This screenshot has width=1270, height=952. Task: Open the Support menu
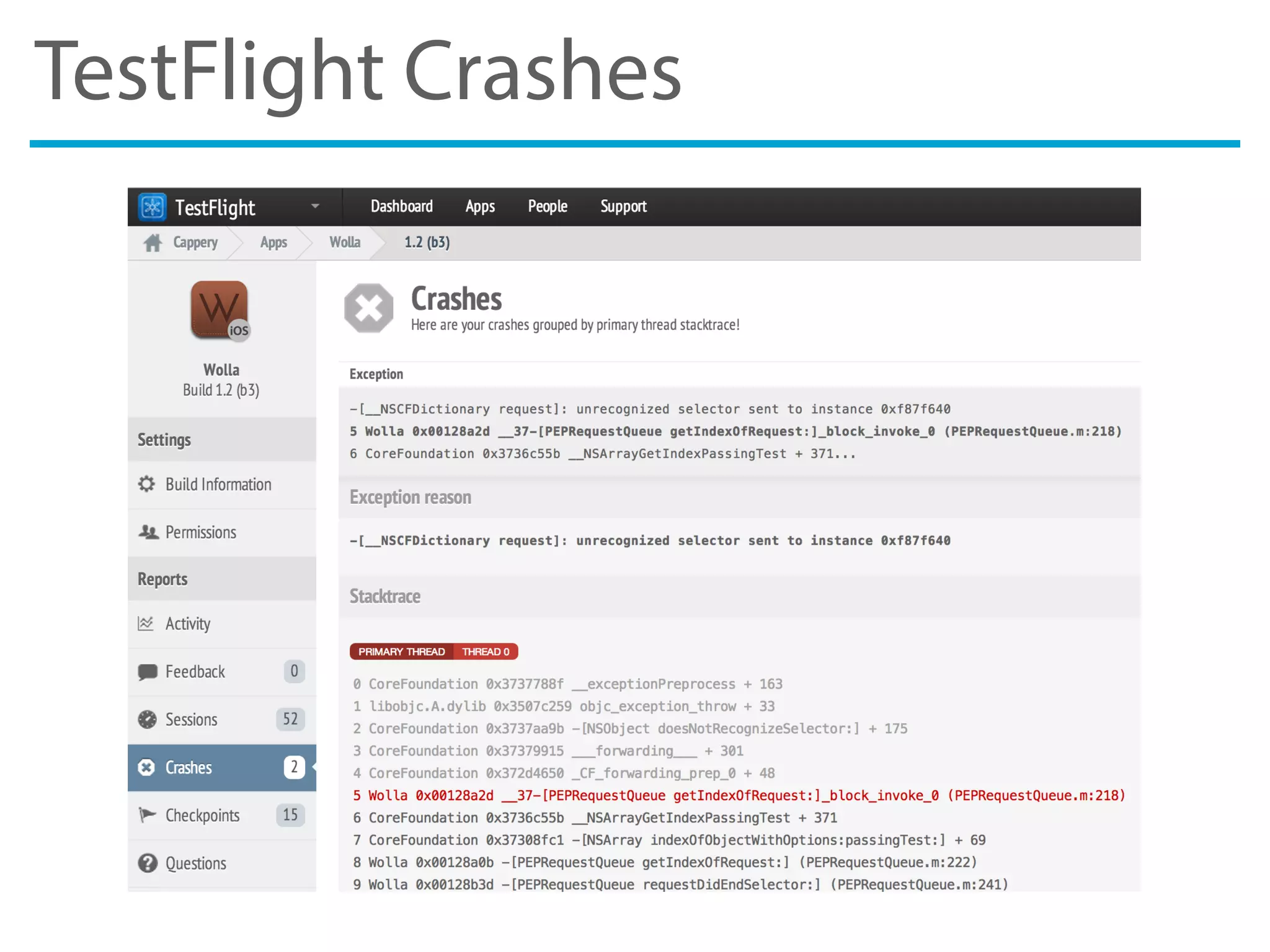click(623, 206)
